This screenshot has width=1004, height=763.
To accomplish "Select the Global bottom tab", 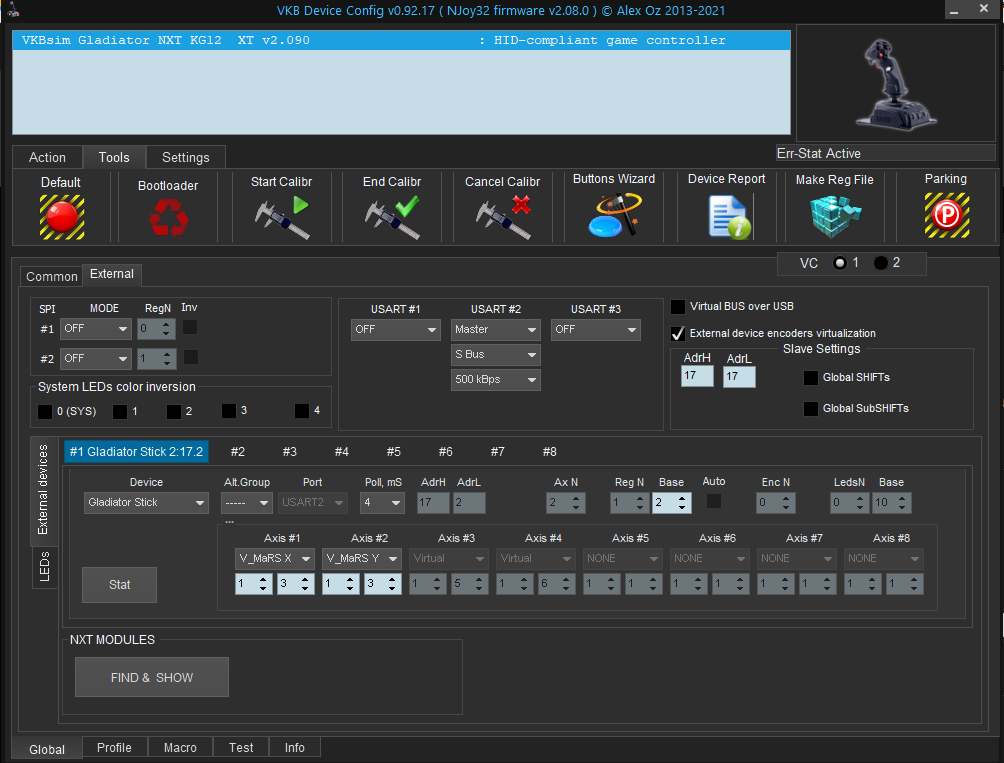I will pyautogui.click(x=47, y=750).
